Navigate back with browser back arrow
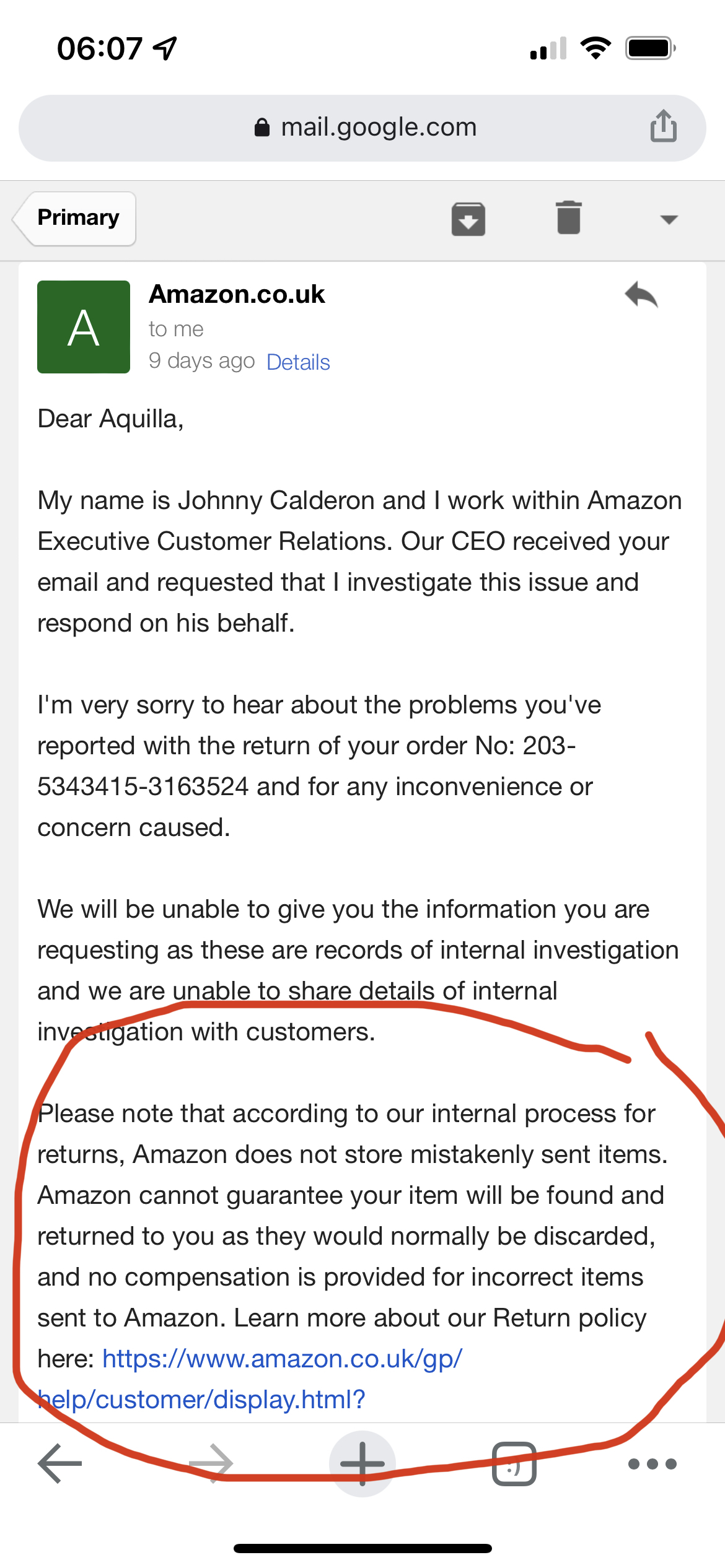 tap(60, 1463)
